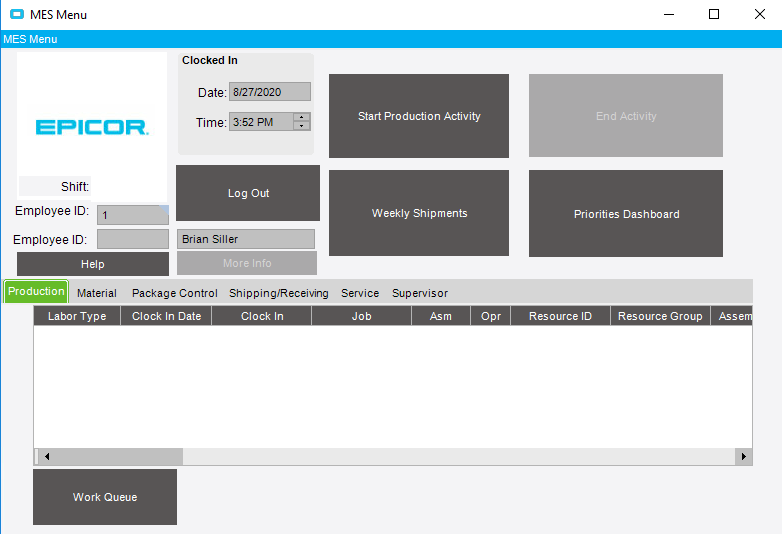The width and height of the screenshot is (782, 534).
Task: Click the More Info button
Action: click(x=247, y=263)
